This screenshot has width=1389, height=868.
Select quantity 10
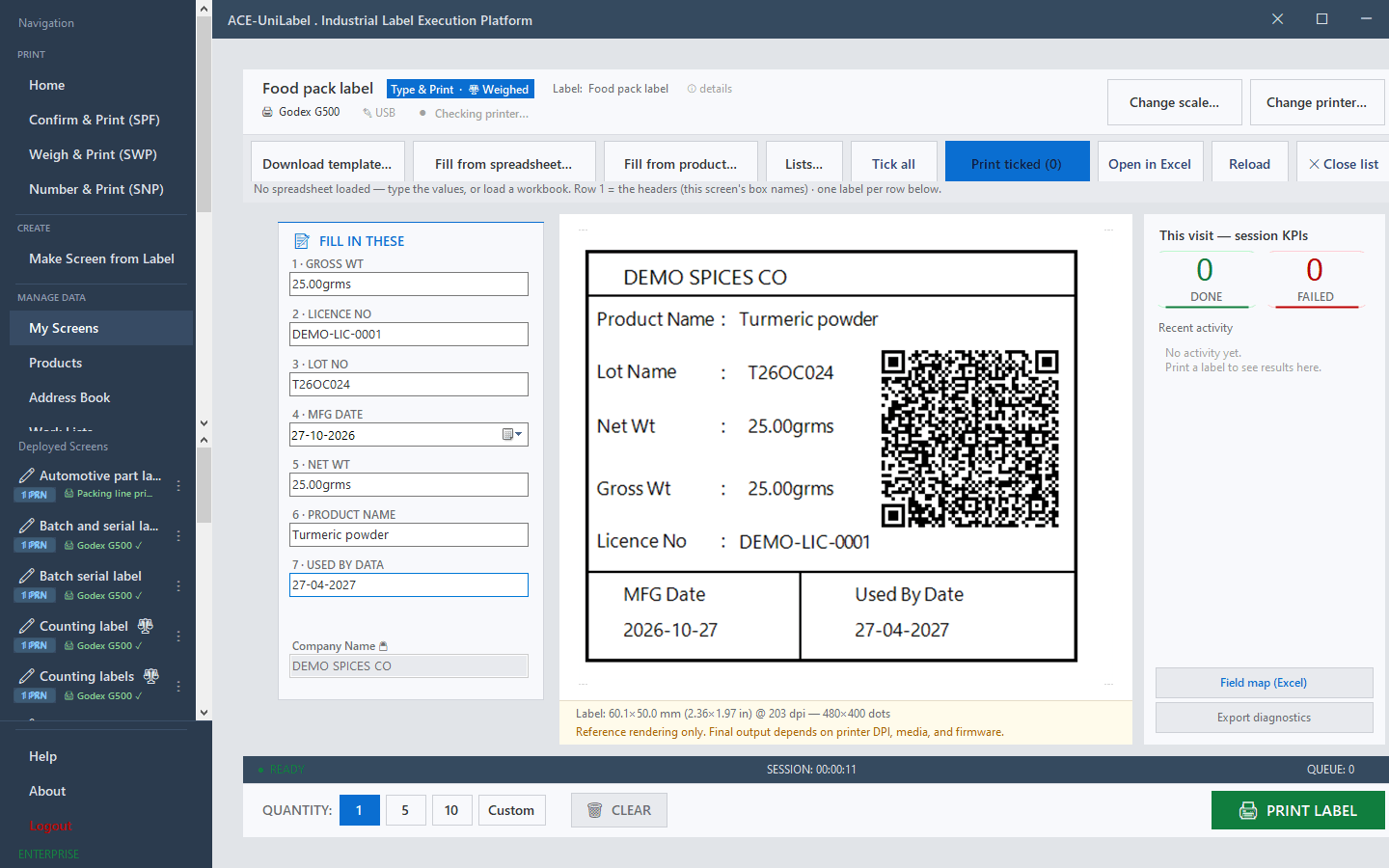[x=451, y=810]
